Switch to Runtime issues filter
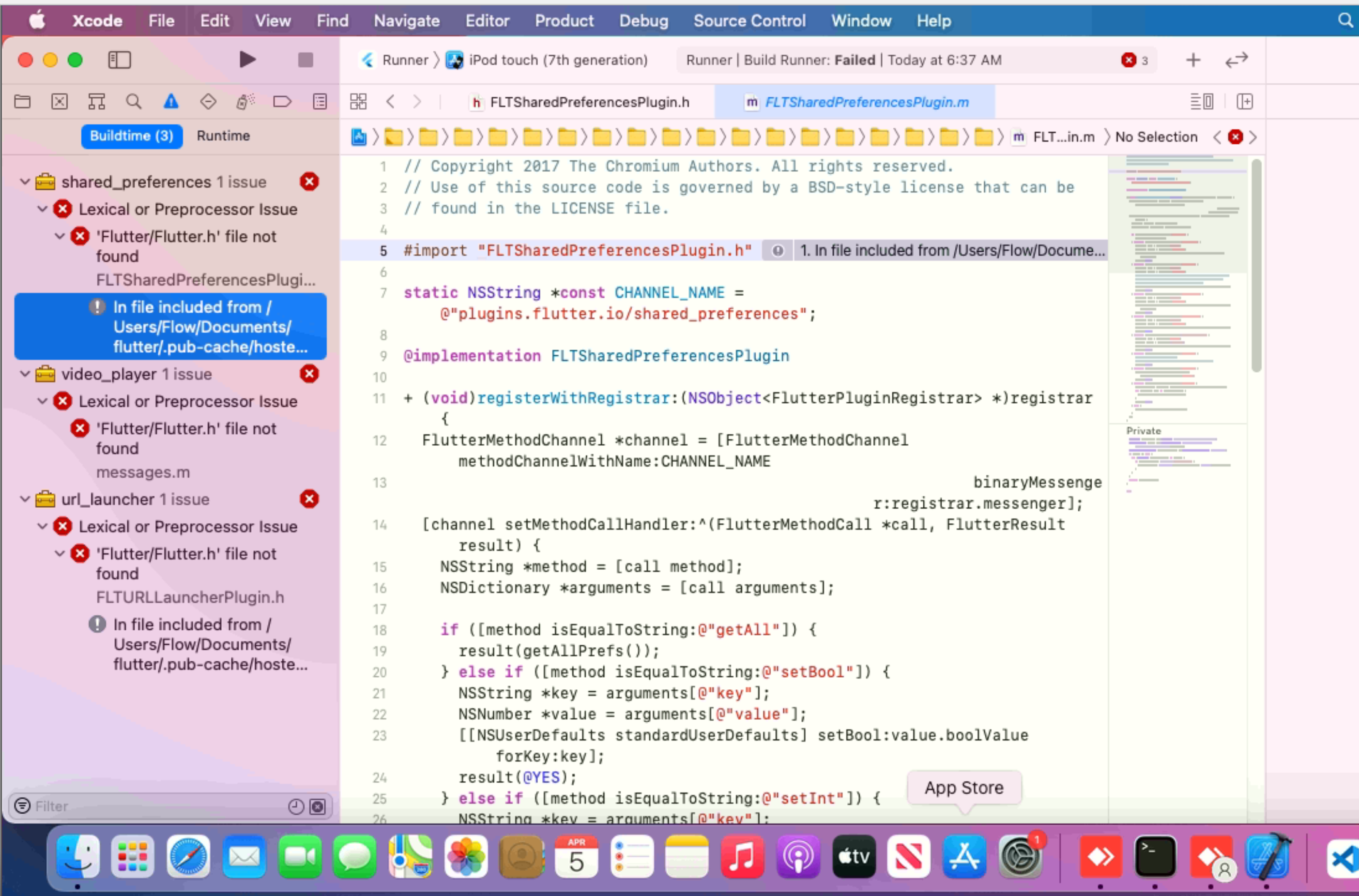The width and height of the screenshot is (1359, 896). 224,136
